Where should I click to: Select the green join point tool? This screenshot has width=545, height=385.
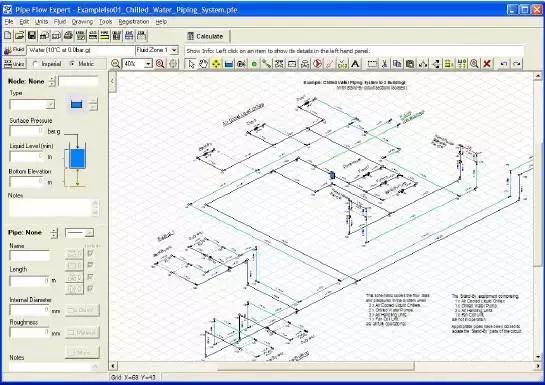[254, 64]
